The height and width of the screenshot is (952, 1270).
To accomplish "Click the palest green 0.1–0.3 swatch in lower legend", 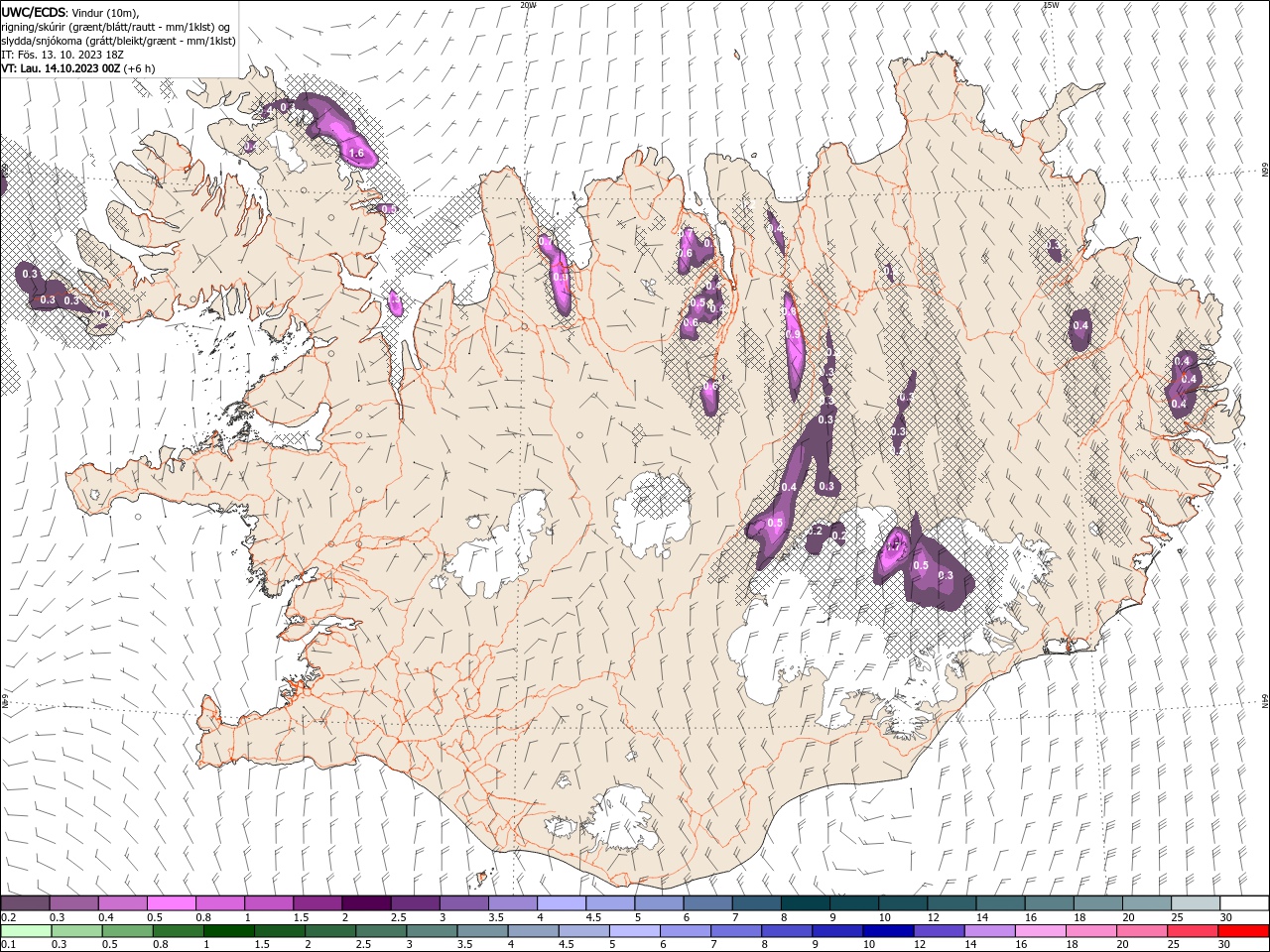I will coord(26,931).
